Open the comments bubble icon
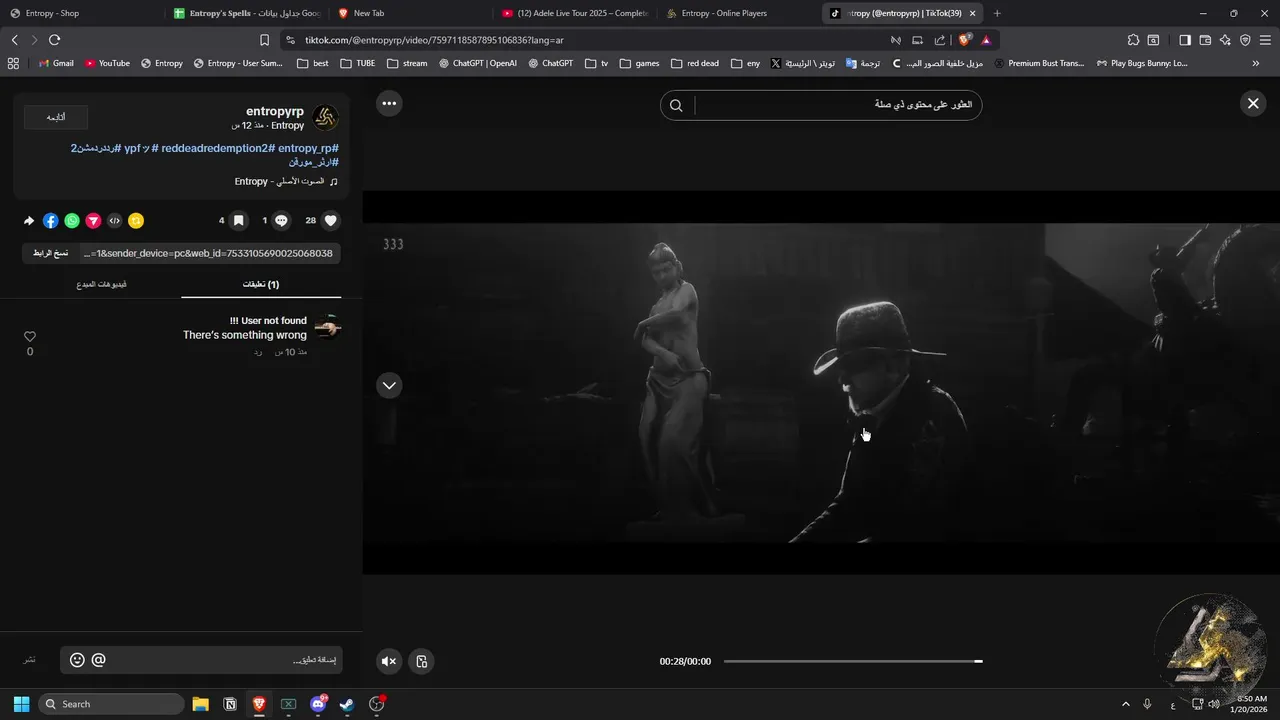1280x720 pixels. coord(282,221)
